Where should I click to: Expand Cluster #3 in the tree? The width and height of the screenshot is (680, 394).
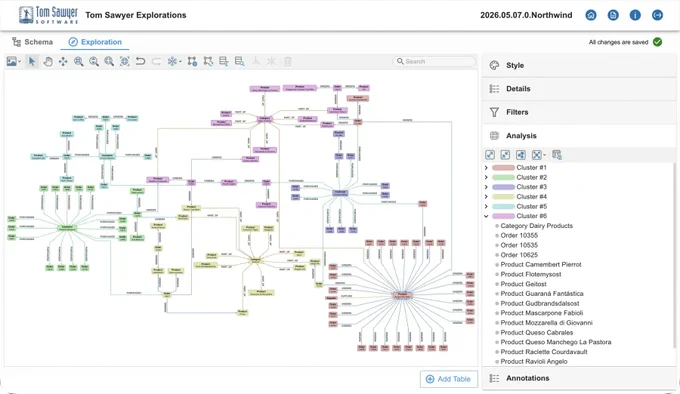point(486,187)
